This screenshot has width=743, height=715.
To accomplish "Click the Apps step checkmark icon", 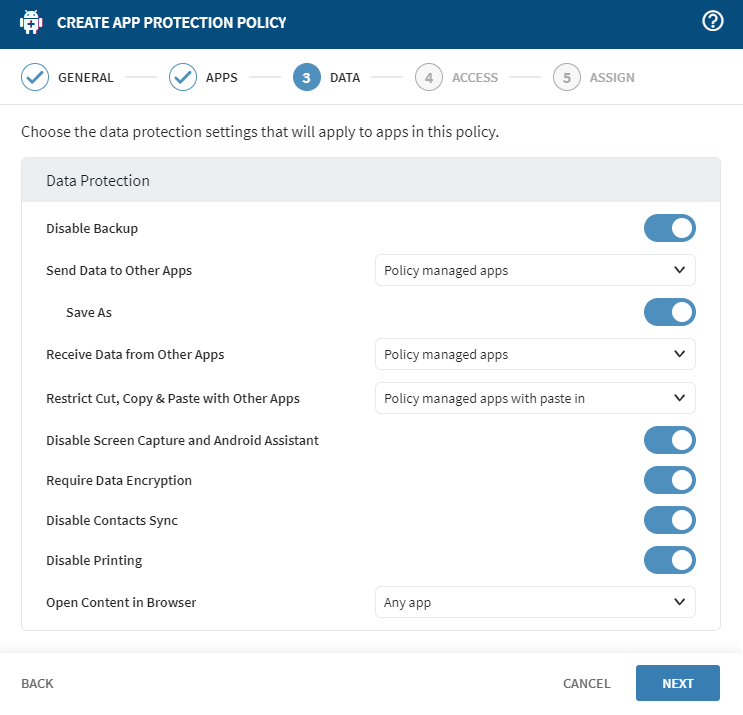I will click(x=183, y=77).
